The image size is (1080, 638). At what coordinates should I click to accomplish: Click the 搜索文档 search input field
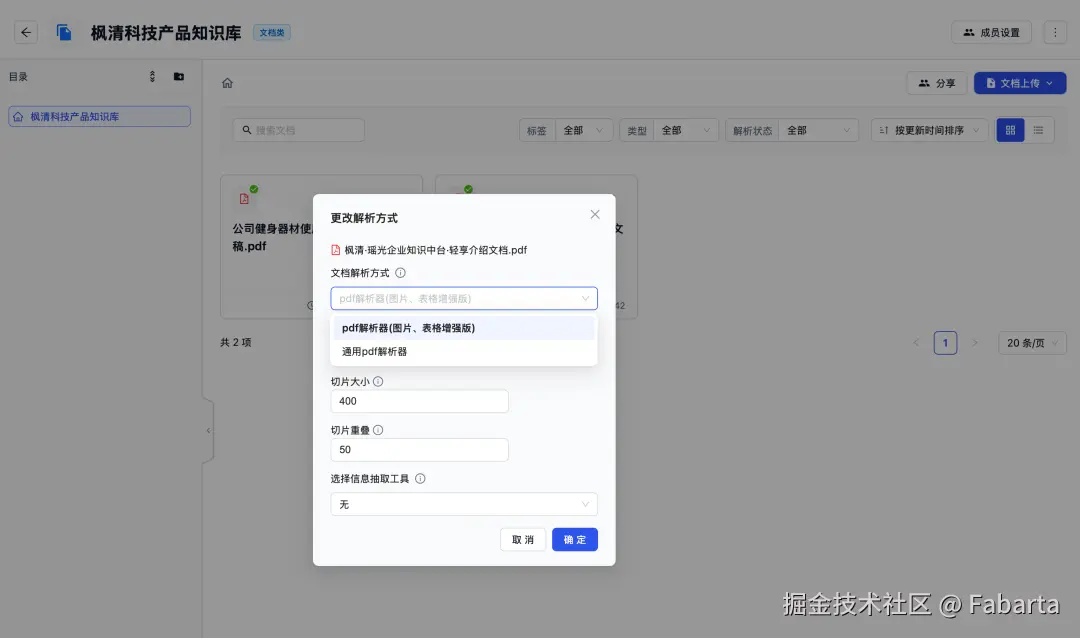point(298,129)
